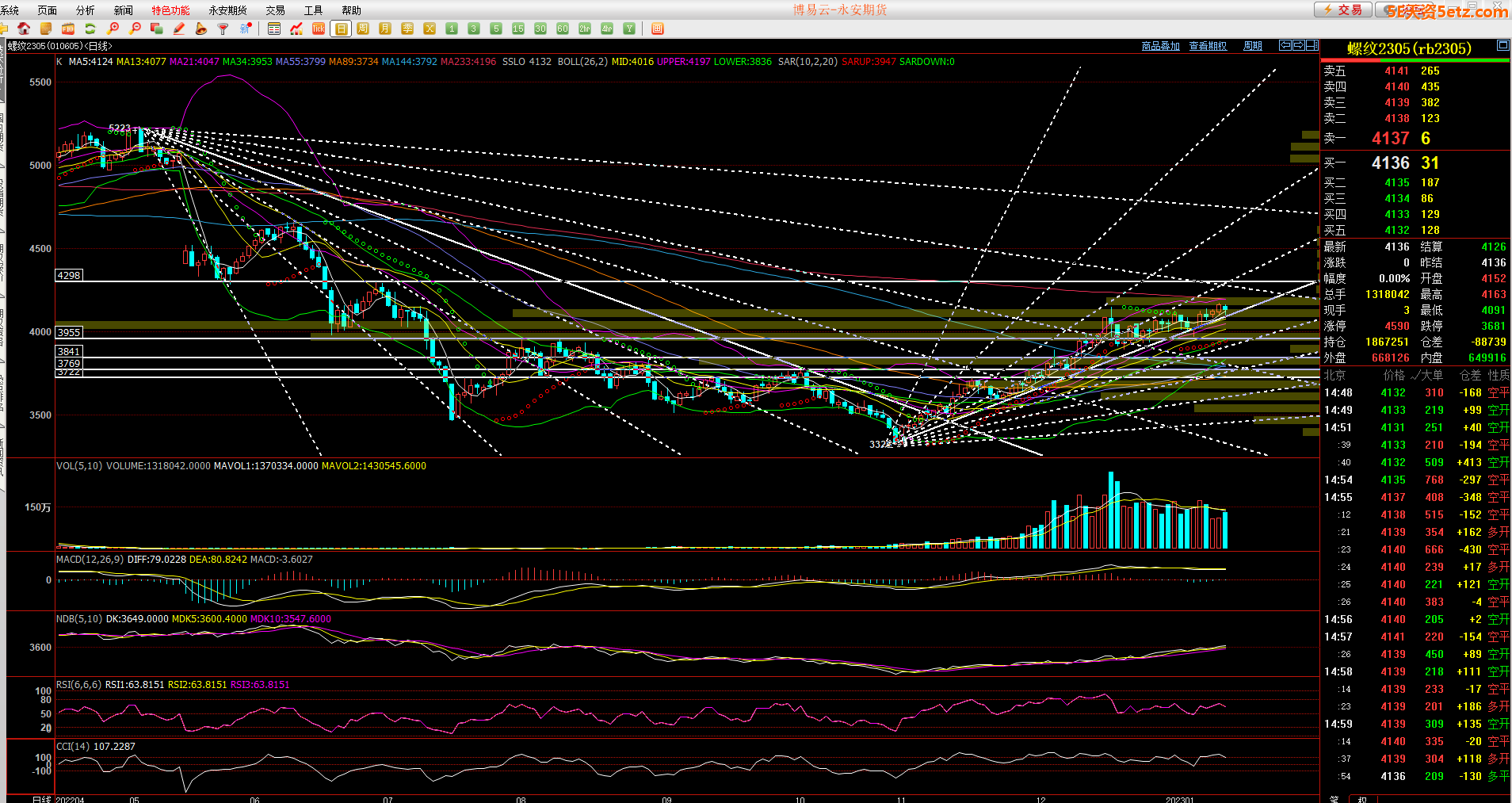Click the 商品叠加 overlay link
This screenshot has width=1512, height=803.
click(x=1160, y=46)
